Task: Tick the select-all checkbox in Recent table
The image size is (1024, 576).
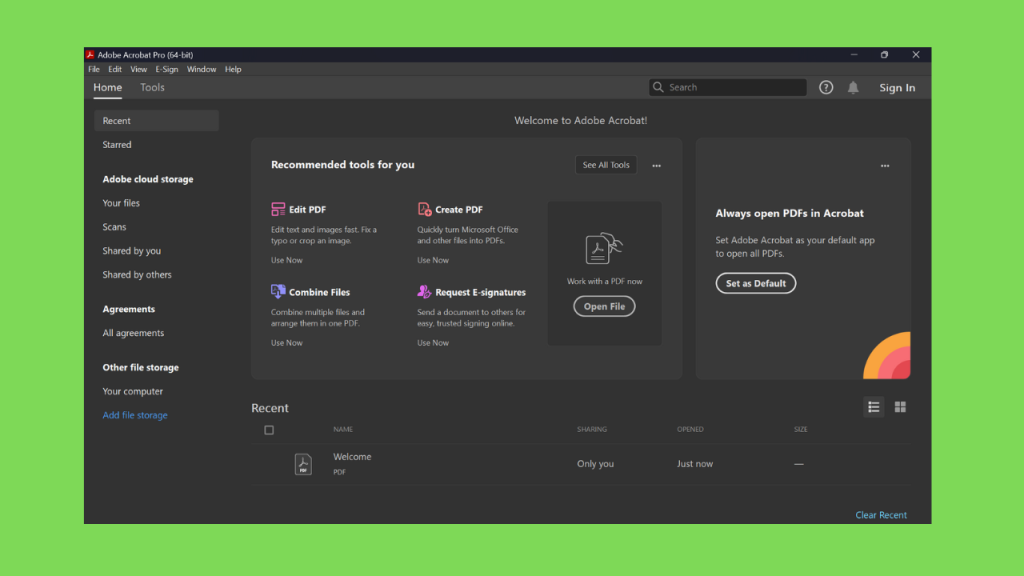Action: tap(269, 430)
